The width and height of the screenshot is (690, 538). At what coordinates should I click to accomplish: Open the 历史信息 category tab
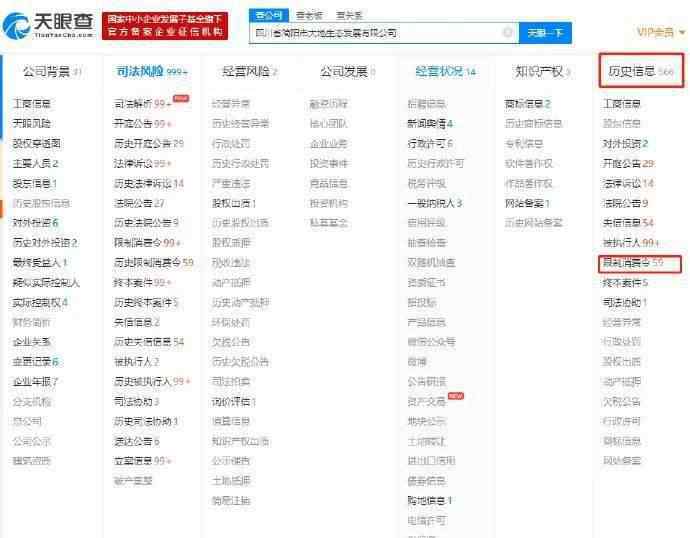pyautogui.click(x=640, y=72)
